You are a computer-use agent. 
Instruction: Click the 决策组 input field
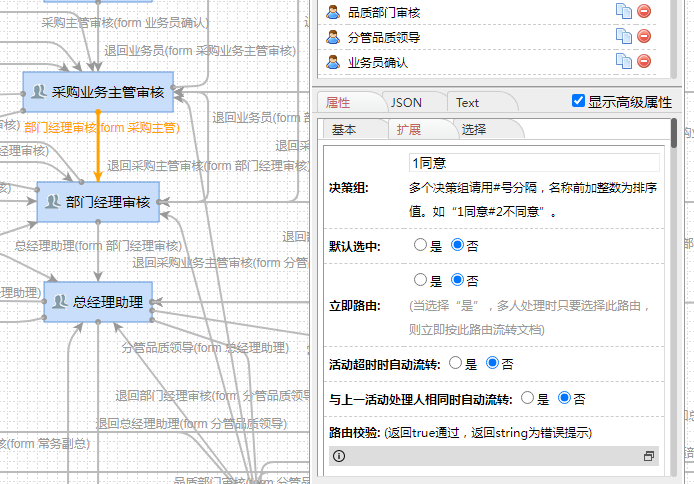[534, 161]
